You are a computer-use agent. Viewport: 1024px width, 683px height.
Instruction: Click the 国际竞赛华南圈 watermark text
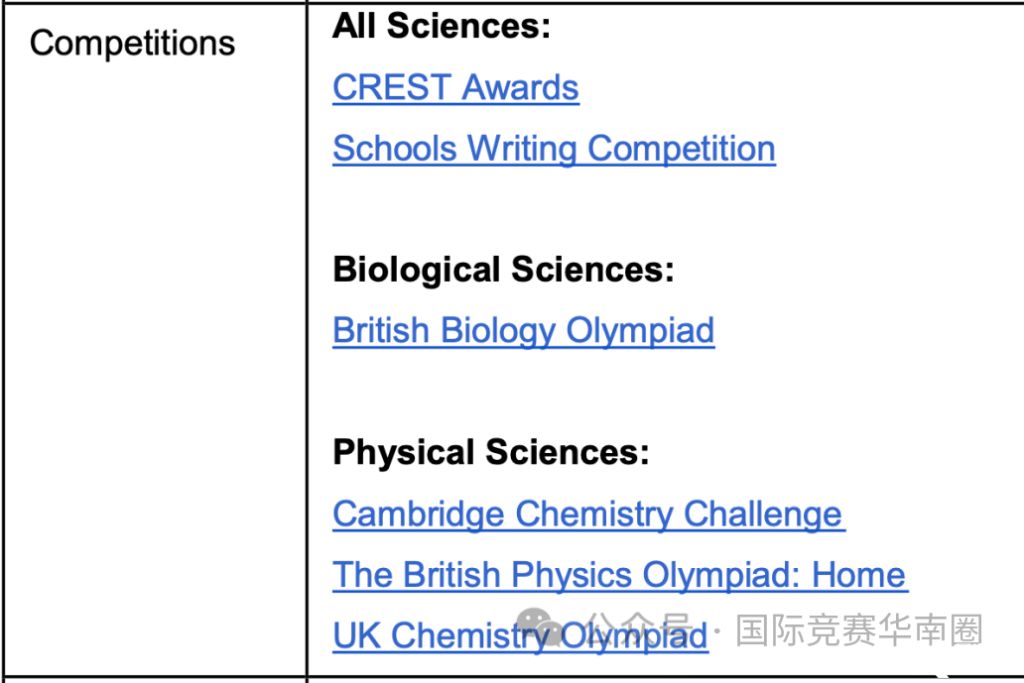859,630
